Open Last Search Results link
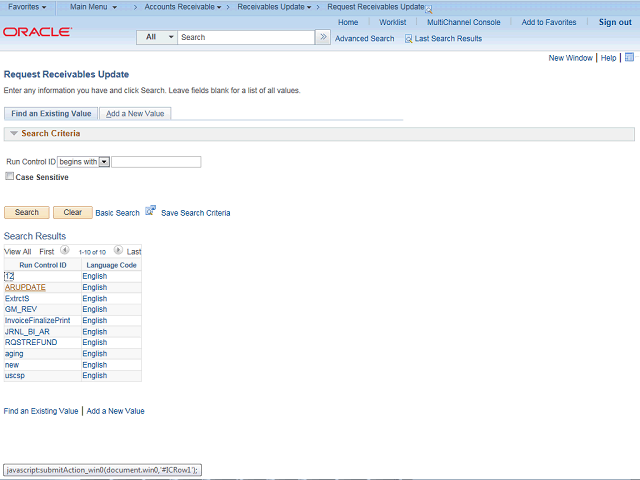 (x=448, y=39)
